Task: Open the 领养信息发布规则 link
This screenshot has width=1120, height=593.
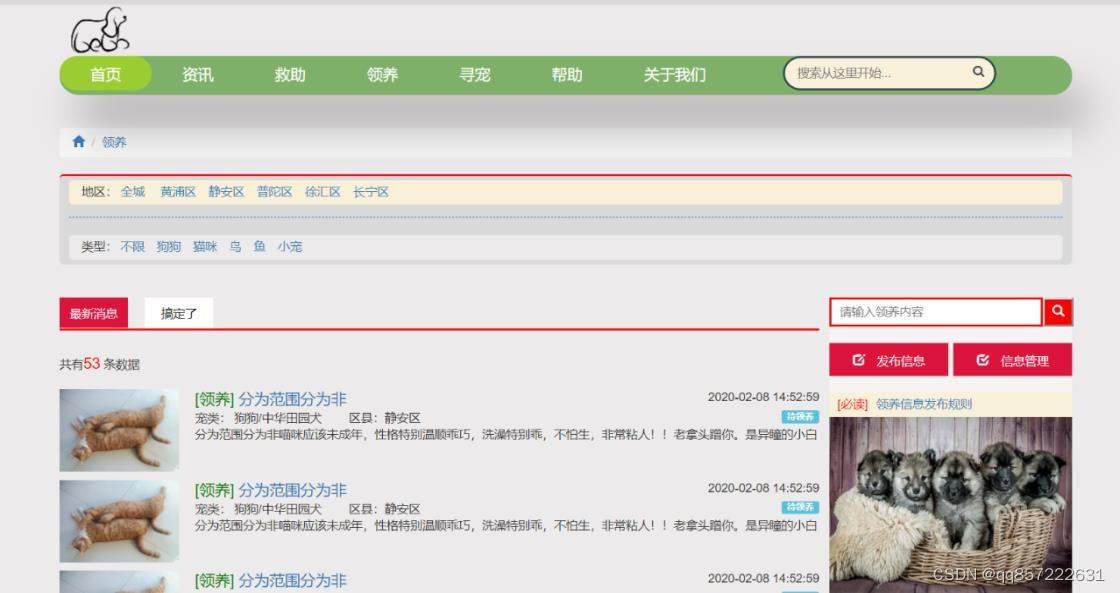Action: tap(924, 404)
